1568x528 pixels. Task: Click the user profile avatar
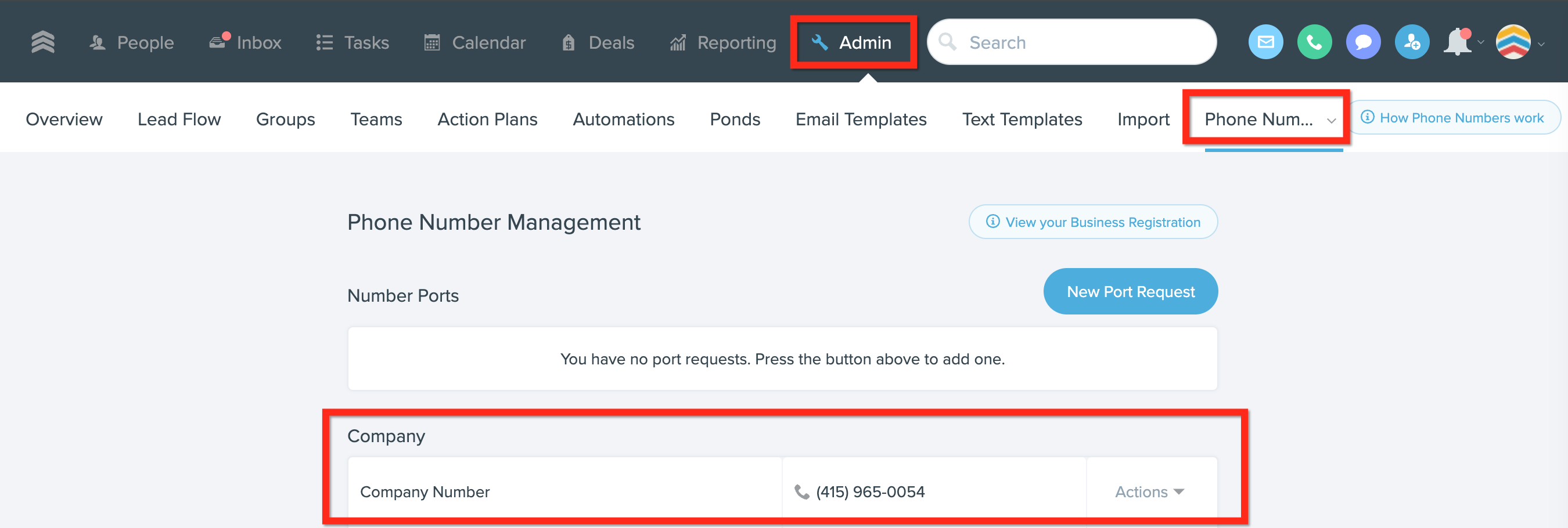tap(1513, 42)
